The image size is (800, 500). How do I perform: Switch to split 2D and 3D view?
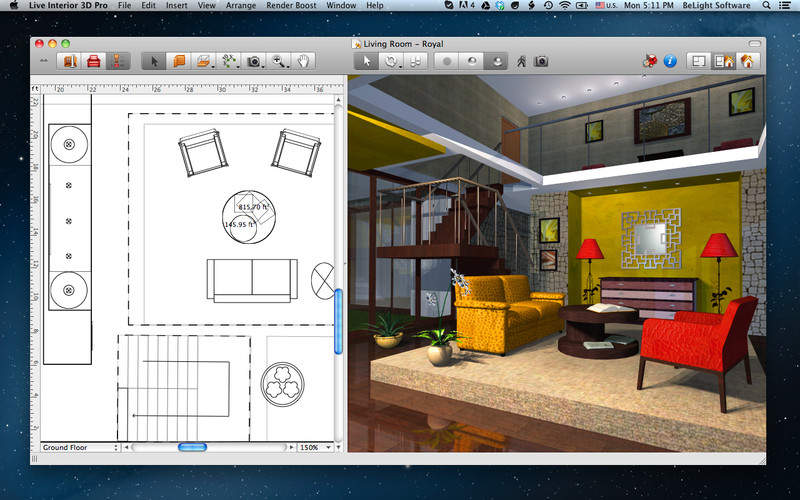(x=723, y=61)
